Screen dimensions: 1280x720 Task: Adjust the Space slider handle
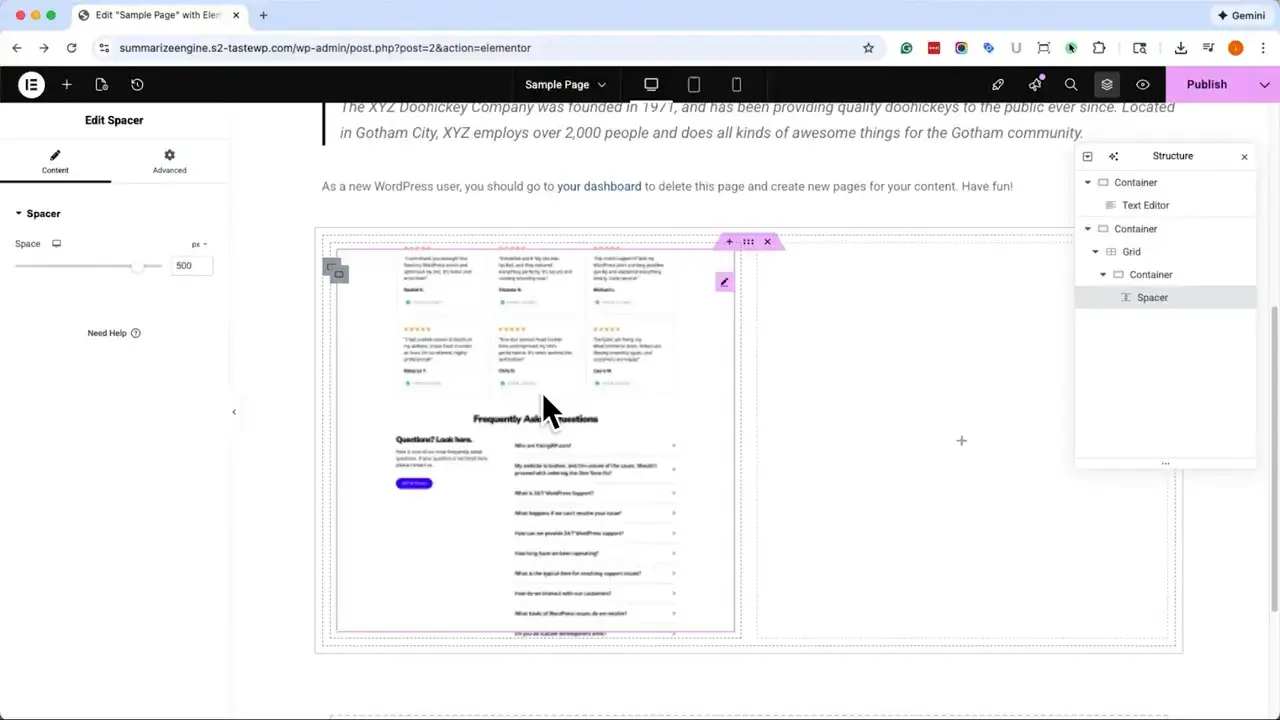137,266
